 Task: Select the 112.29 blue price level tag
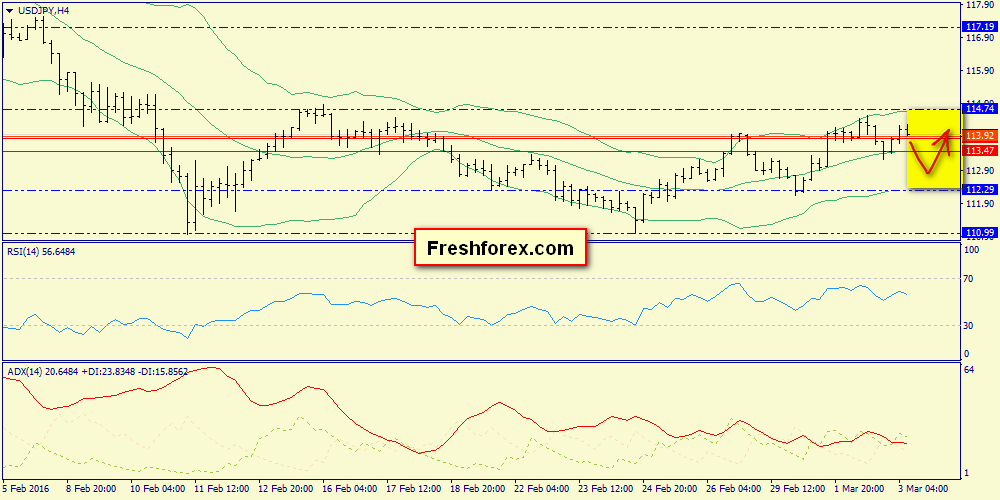979,190
